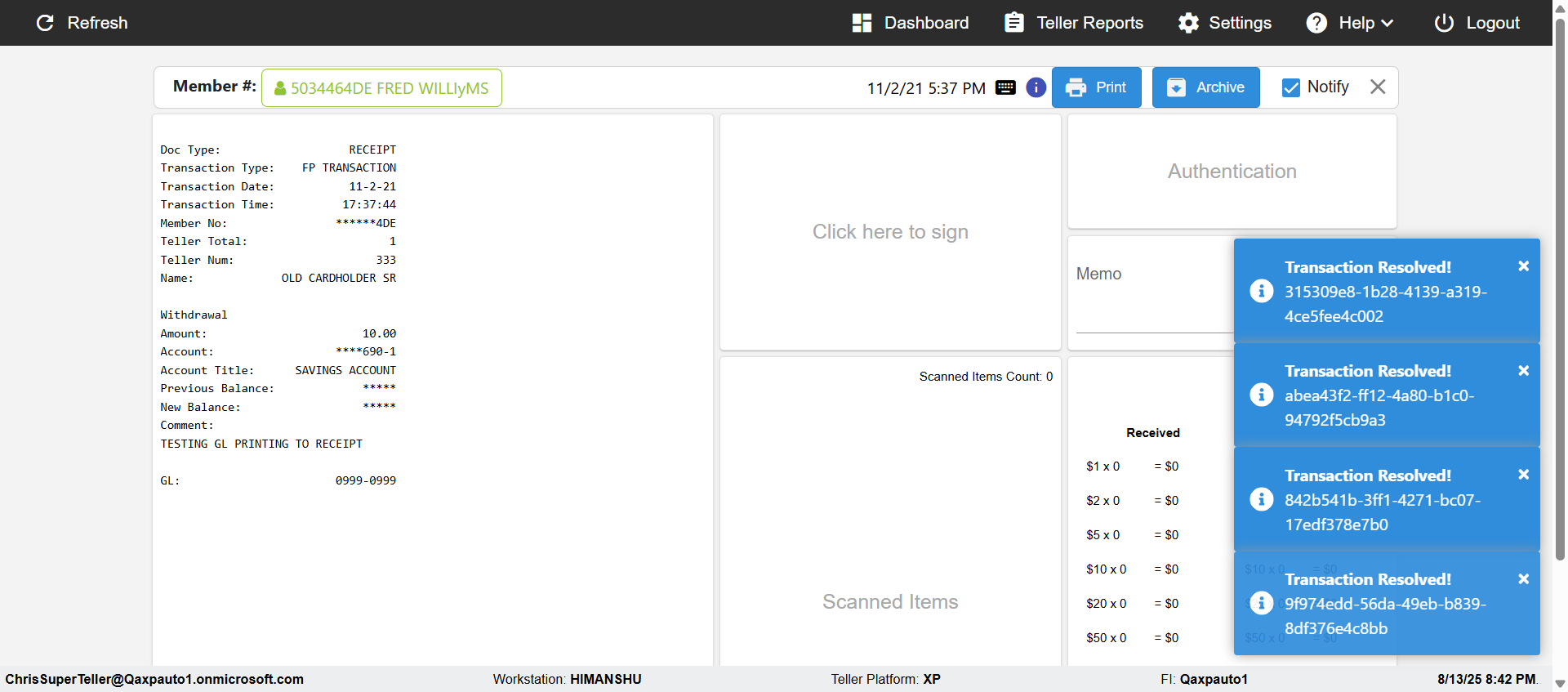The height and width of the screenshot is (692, 1568).
Task: Click the FI Qaxpauto1 status text
Action: click(x=1205, y=679)
